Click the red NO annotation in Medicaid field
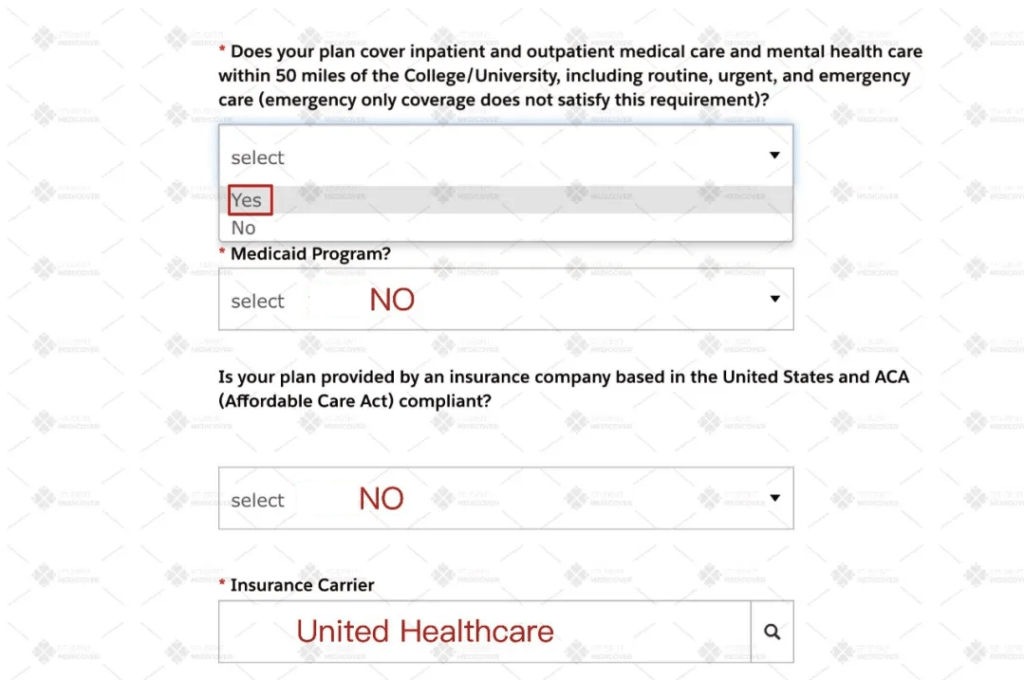The height and width of the screenshot is (680, 1024). coord(392,300)
